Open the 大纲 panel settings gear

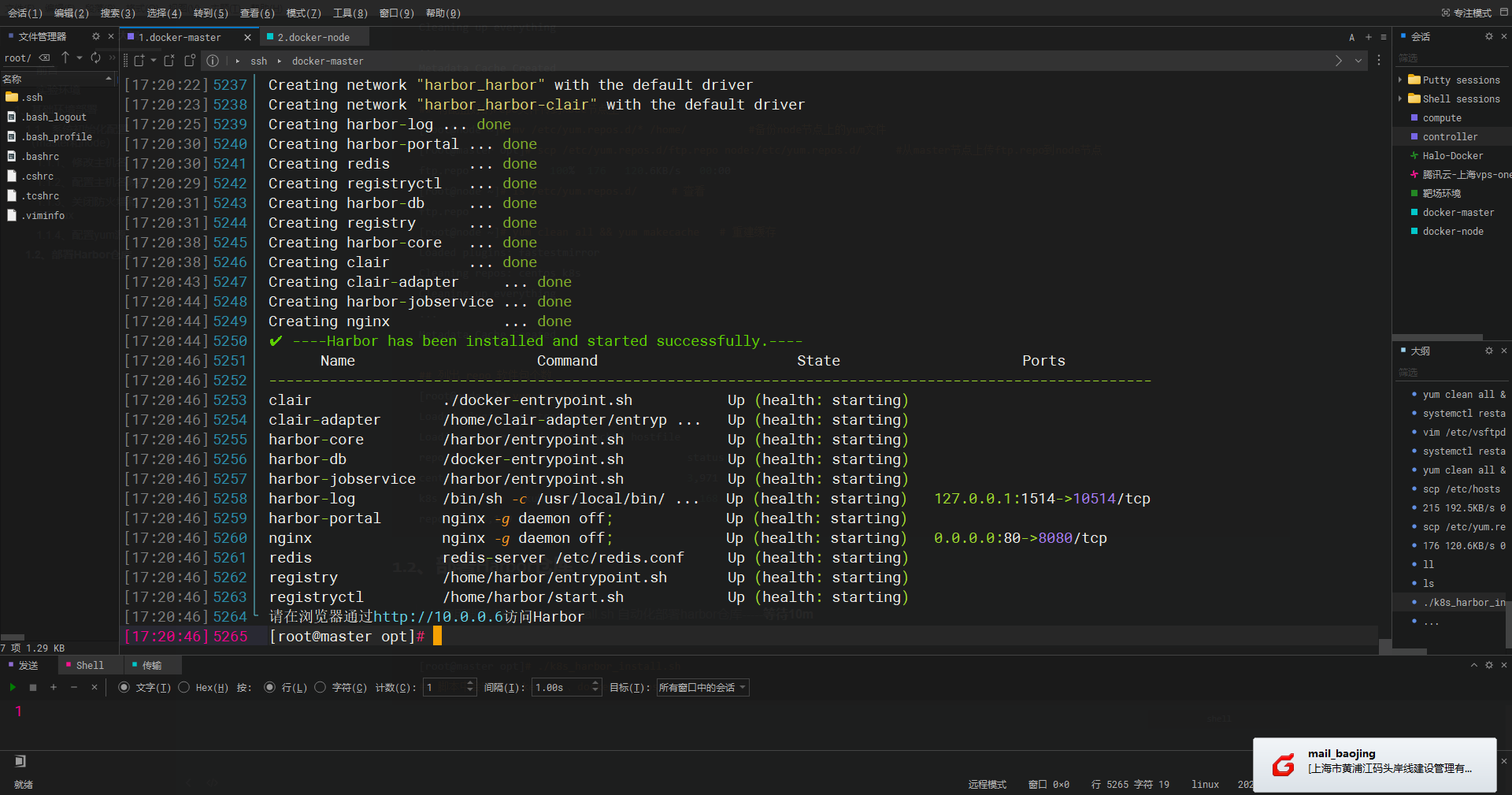tap(1488, 351)
